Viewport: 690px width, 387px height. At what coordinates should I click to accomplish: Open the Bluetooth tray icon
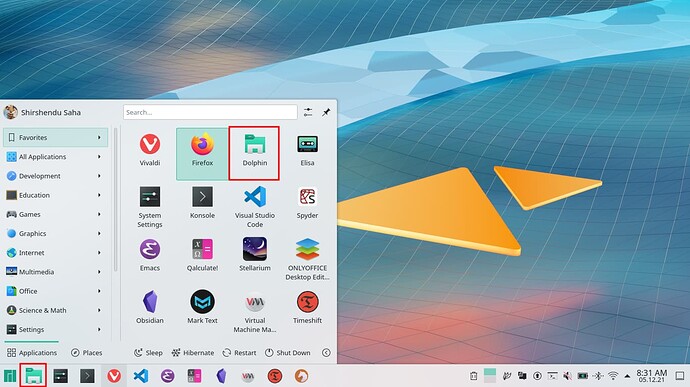(598, 376)
